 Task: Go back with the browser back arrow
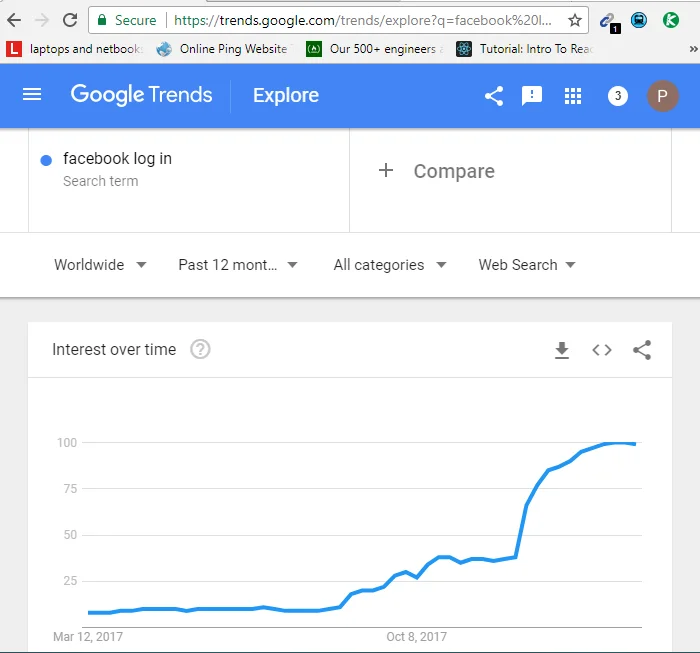click(14, 20)
